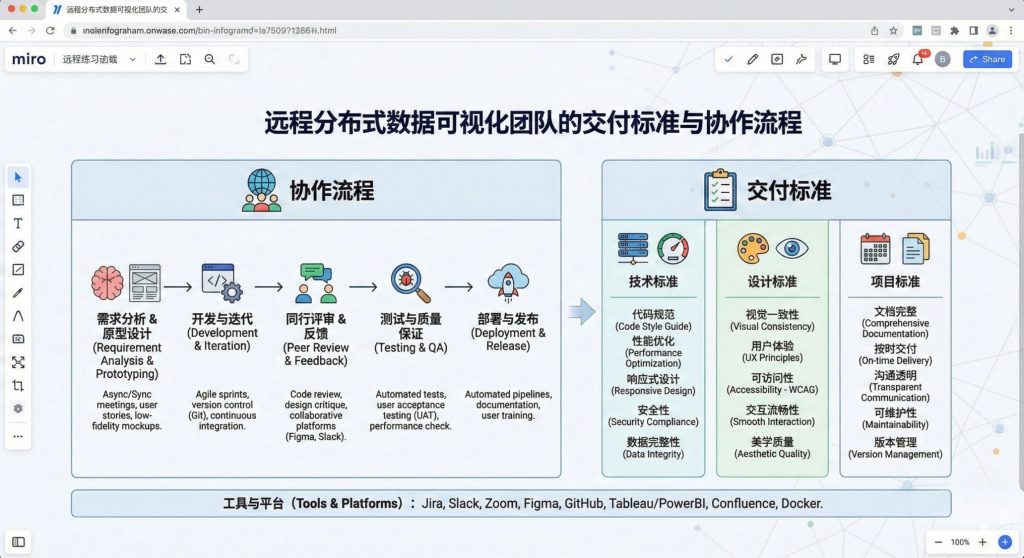Screen dimensions: 1024x558
Task: Click the 可访问性 (Accessibility - WCAG) text
Action: pyautogui.click(x=772, y=384)
